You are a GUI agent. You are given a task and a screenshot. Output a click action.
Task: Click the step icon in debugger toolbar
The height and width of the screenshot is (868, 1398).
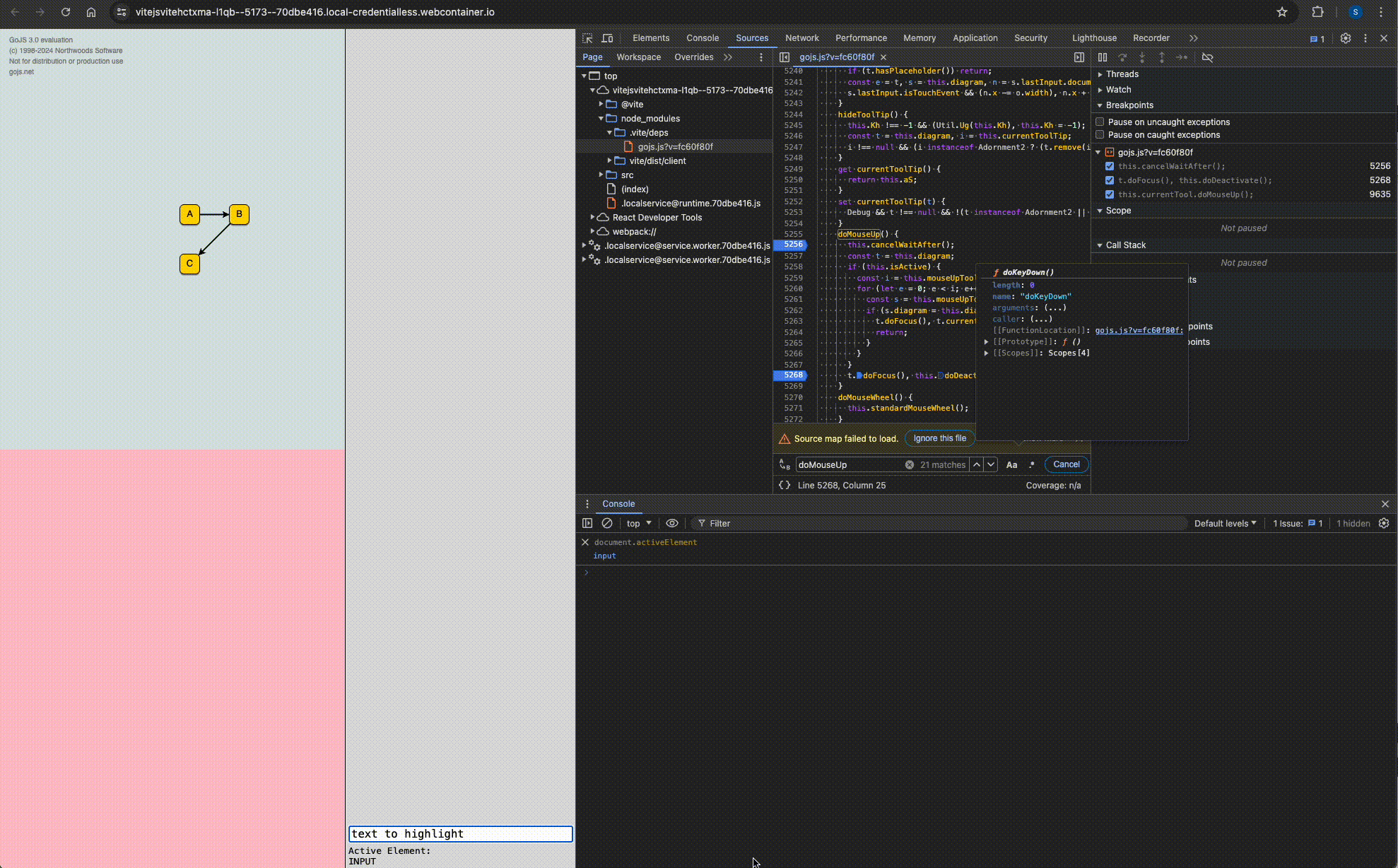coord(1182,57)
